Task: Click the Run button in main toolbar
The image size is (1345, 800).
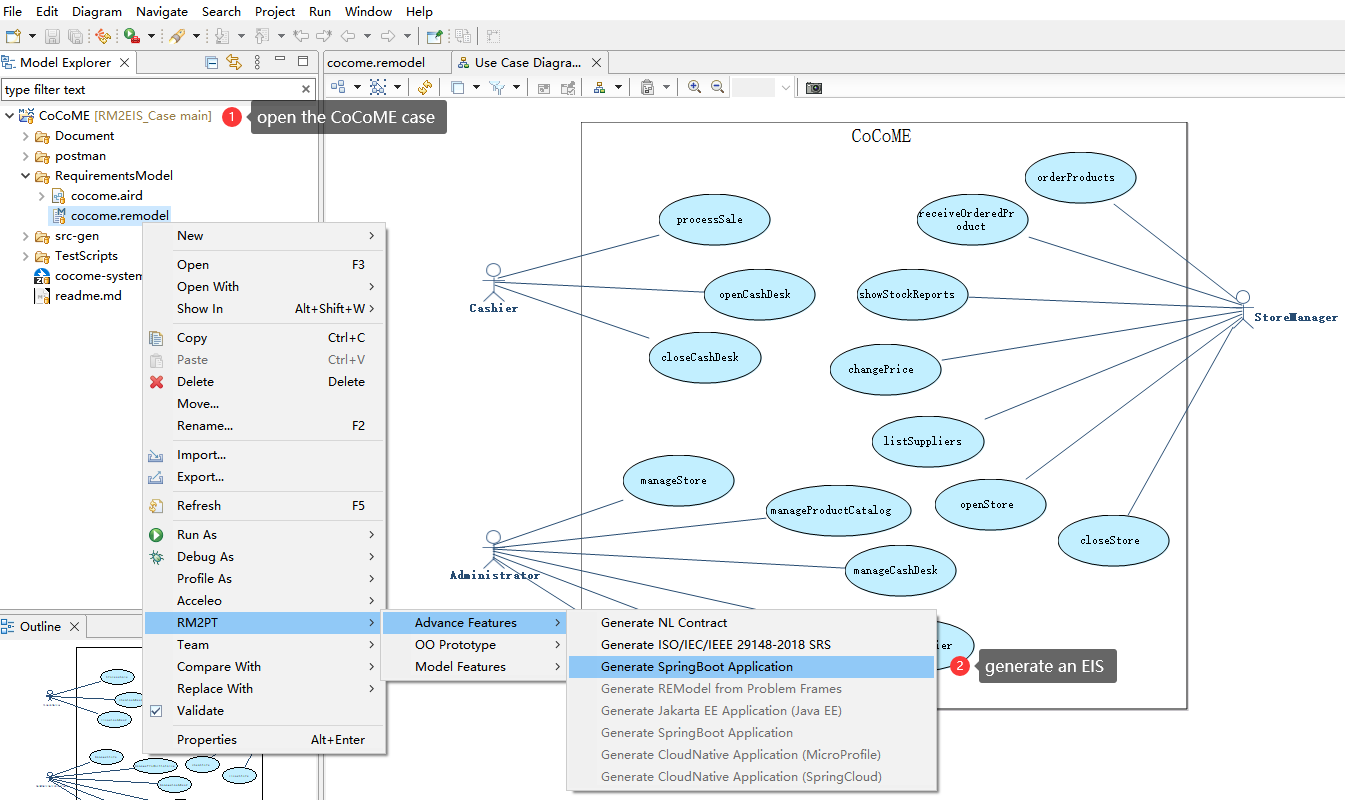Action: click(x=131, y=36)
